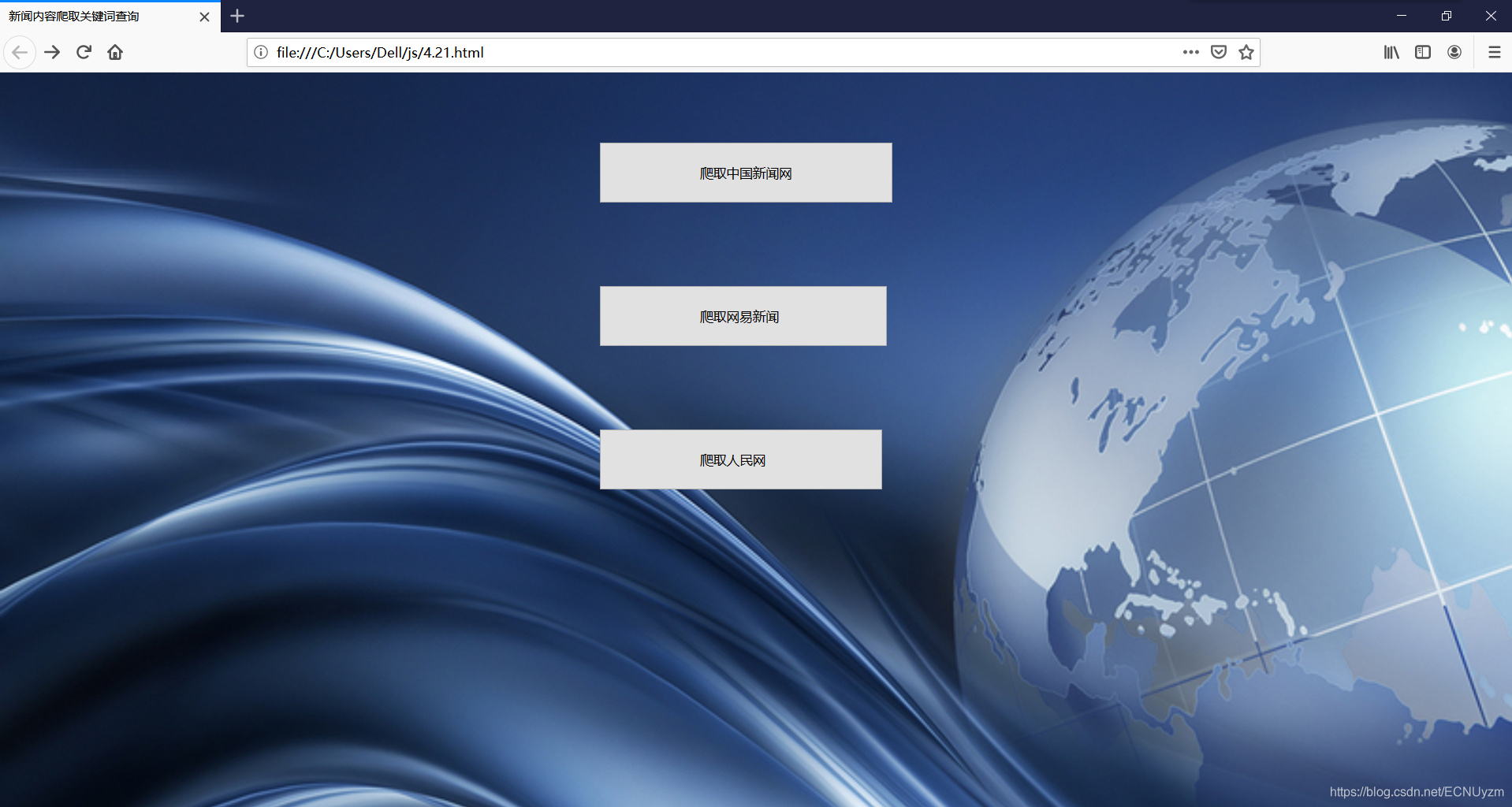Viewport: 1512px width, 807px height.
Task: Click the 爬取中国新闻网 button
Action: pos(746,173)
